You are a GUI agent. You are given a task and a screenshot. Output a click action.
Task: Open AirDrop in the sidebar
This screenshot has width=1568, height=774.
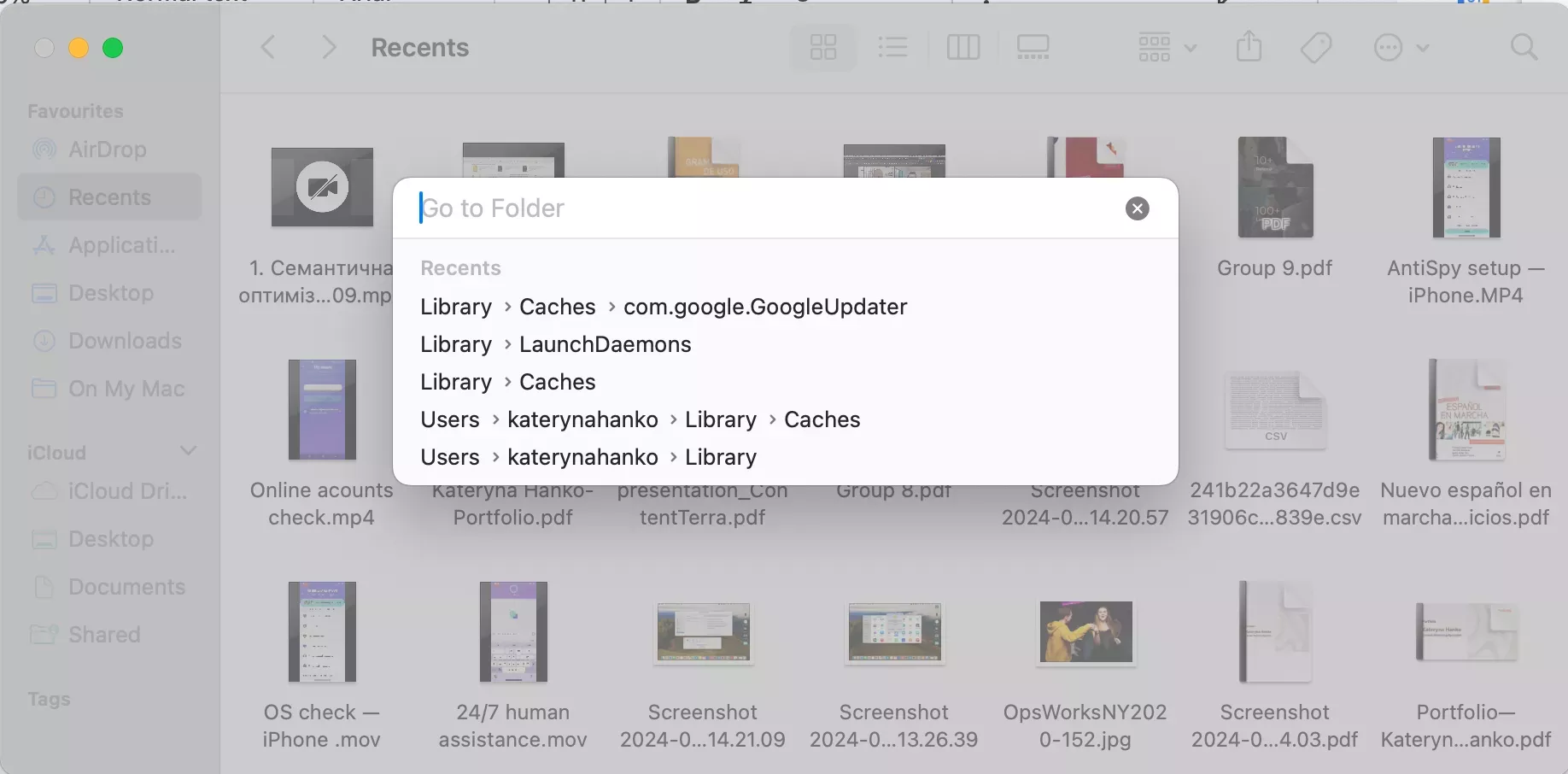[108, 150]
